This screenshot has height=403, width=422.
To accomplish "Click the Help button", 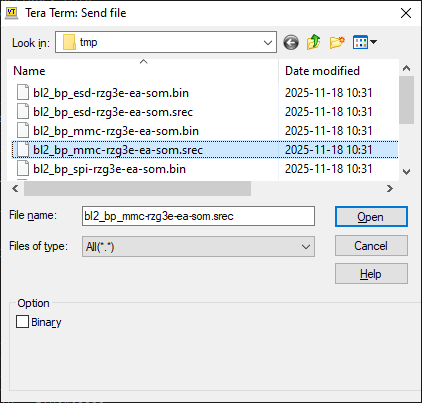I will [x=371, y=274].
